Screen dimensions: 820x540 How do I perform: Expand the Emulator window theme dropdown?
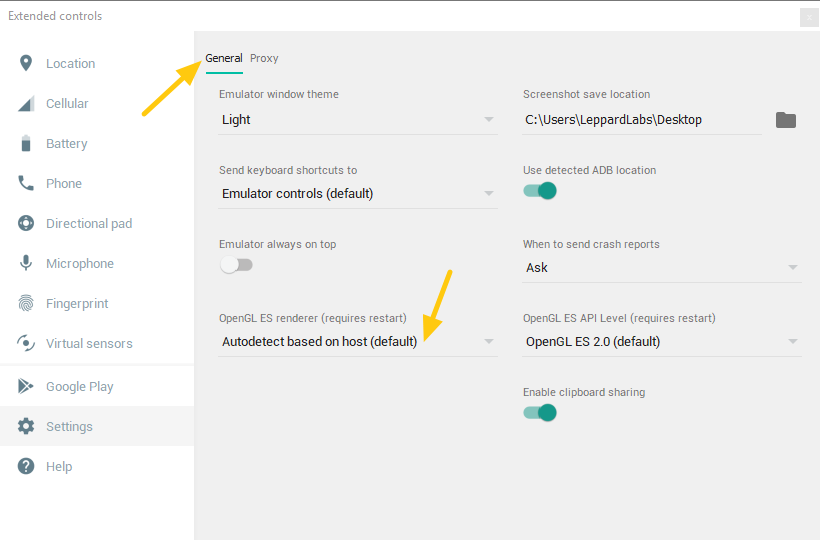point(358,120)
